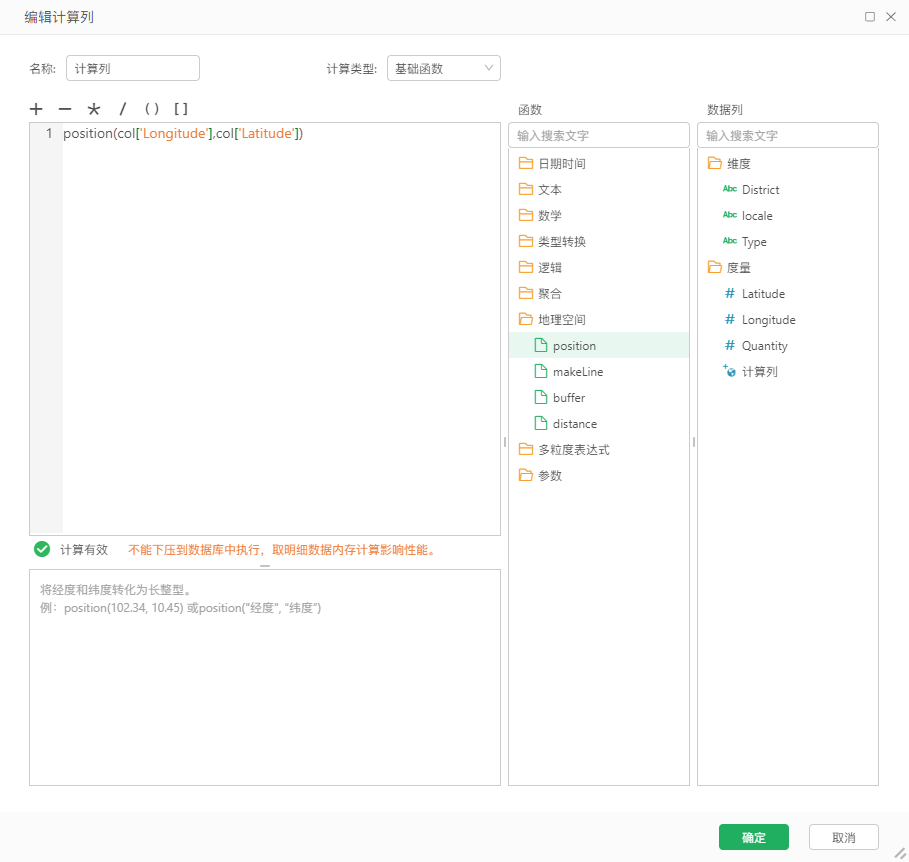The image size is (909, 862).
Task: Open the 计算类型 基础函数 dropdown
Action: 443,68
